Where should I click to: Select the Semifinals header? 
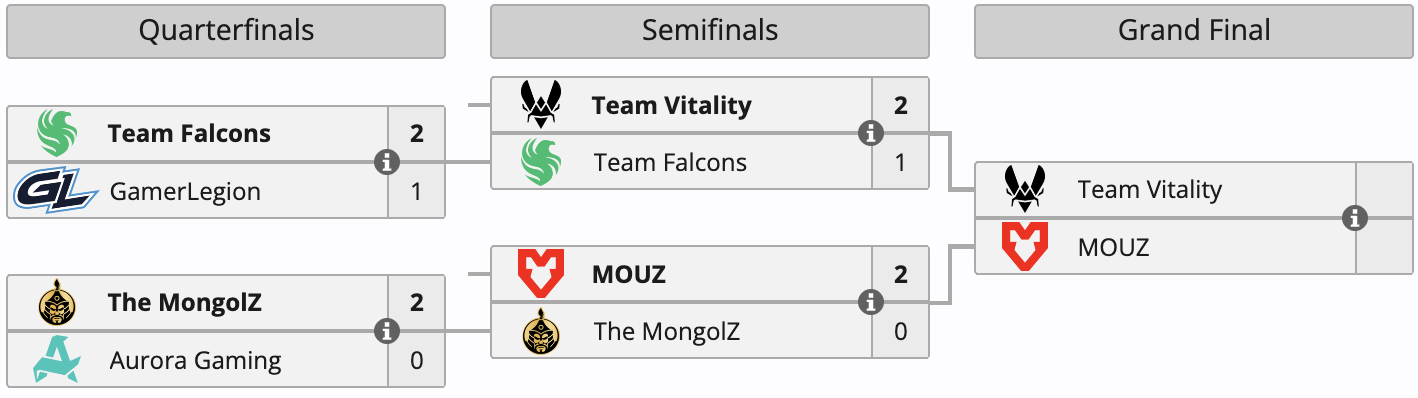pyautogui.click(x=710, y=31)
